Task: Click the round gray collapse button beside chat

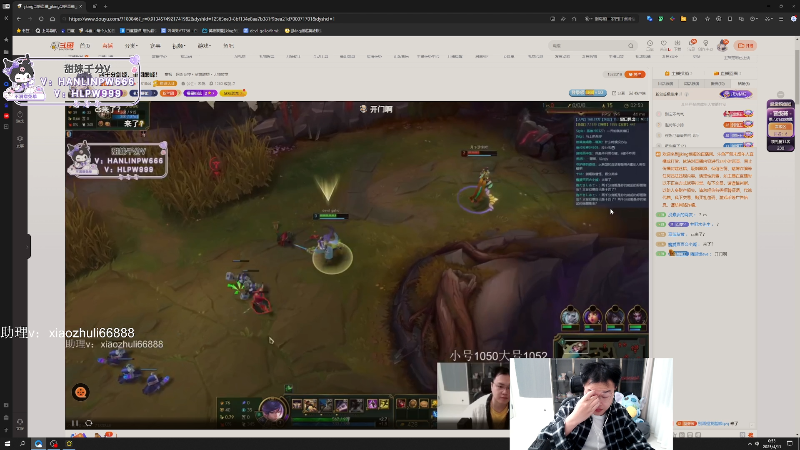Action: (x=780, y=94)
